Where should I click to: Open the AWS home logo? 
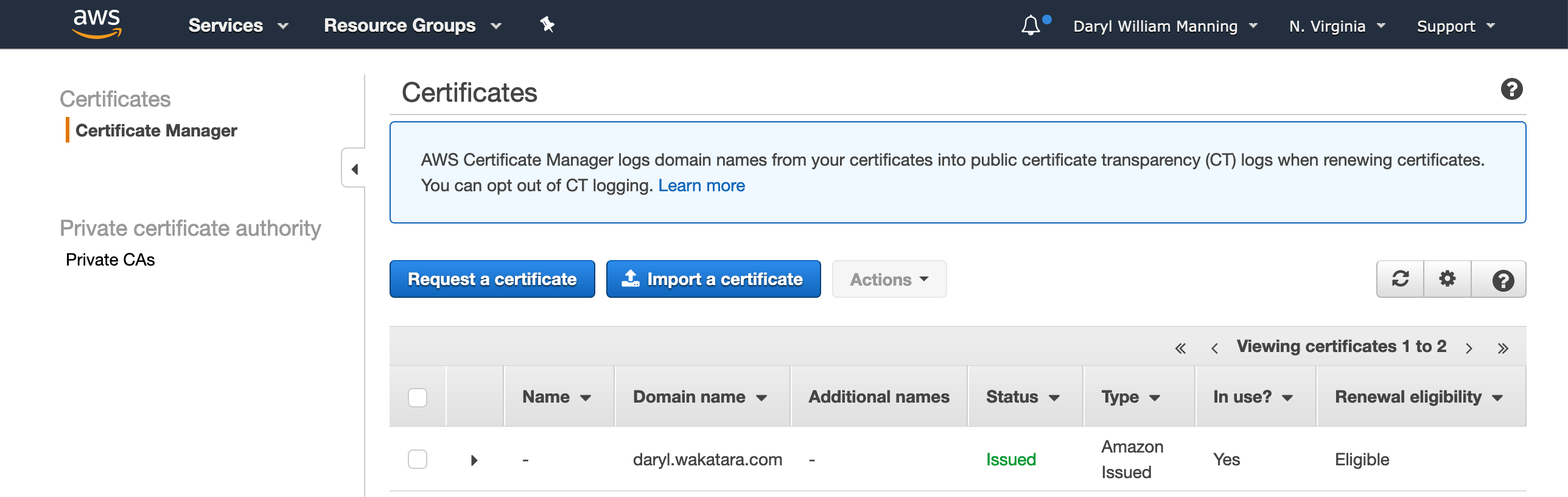click(x=97, y=24)
